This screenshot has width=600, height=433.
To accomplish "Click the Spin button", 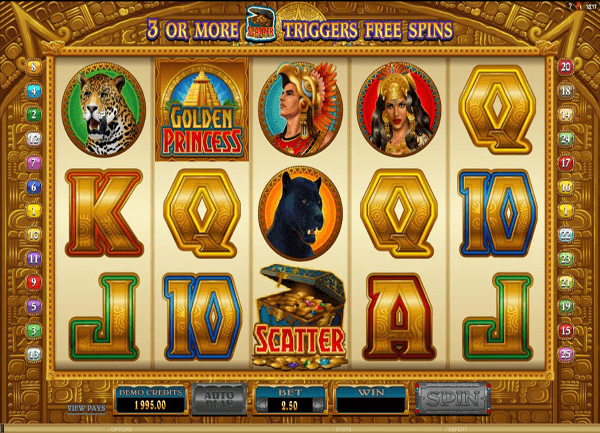I will pos(453,399).
